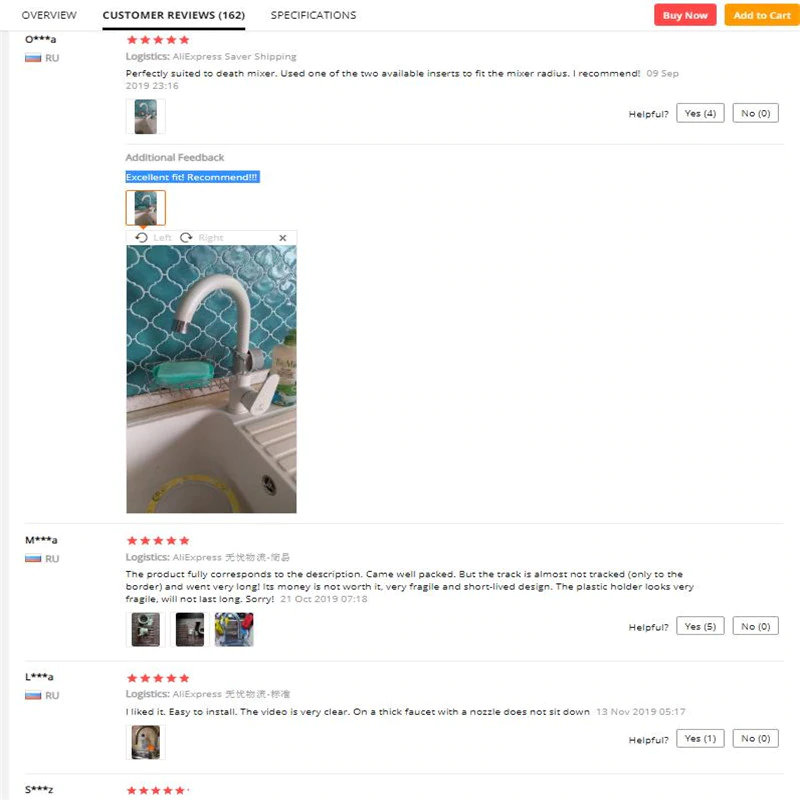Screen dimensions: 800x800
Task: Select the highlighted Additional Feedback thumbnail
Action: [x=145, y=208]
